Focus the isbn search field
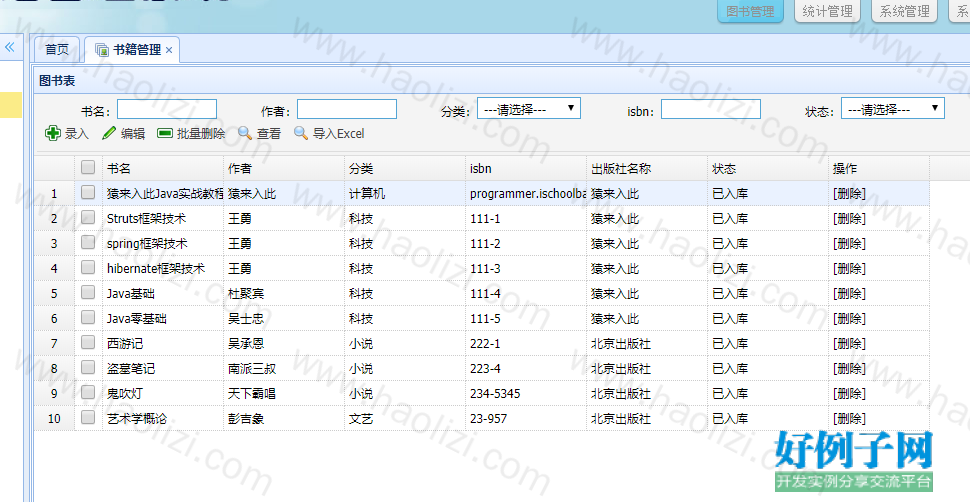This screenshot has width=970, height=502. click(x=711, y=109)
